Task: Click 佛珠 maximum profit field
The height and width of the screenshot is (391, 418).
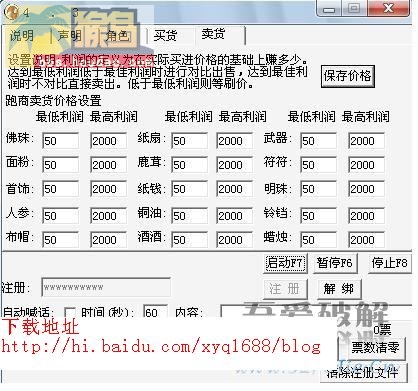Action: (x=108, y=141)
